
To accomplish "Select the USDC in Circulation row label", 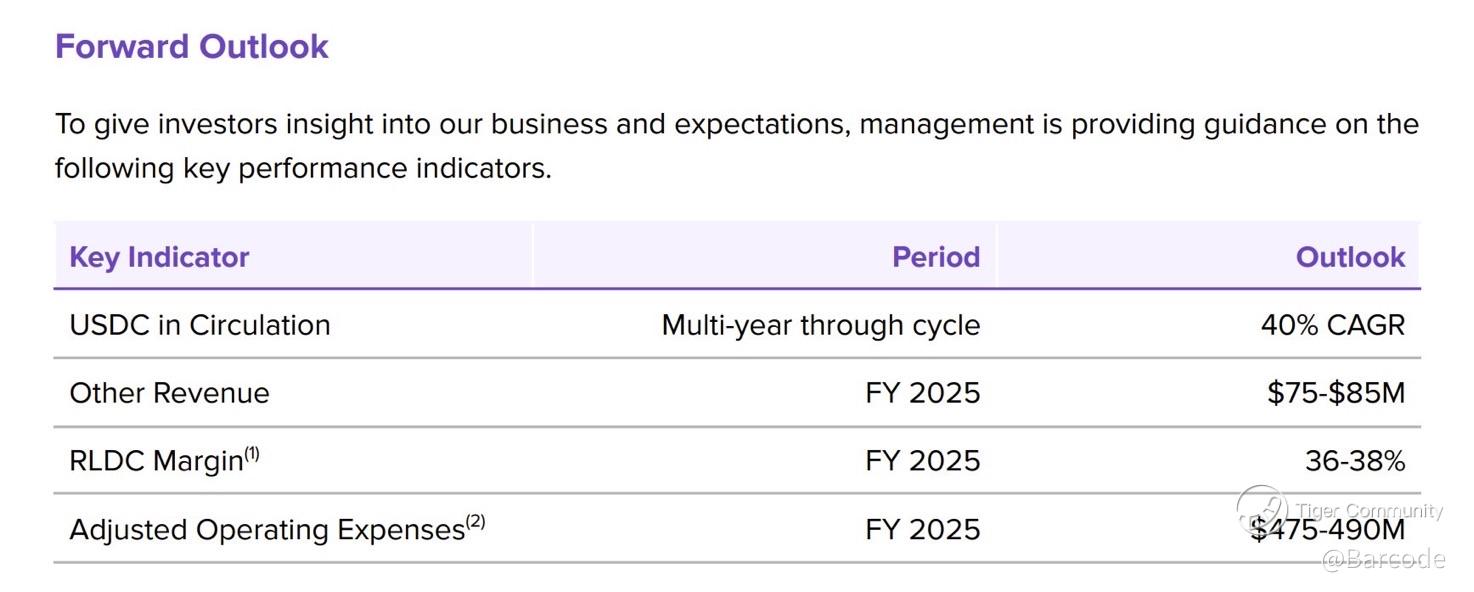I will click(199, 325).
